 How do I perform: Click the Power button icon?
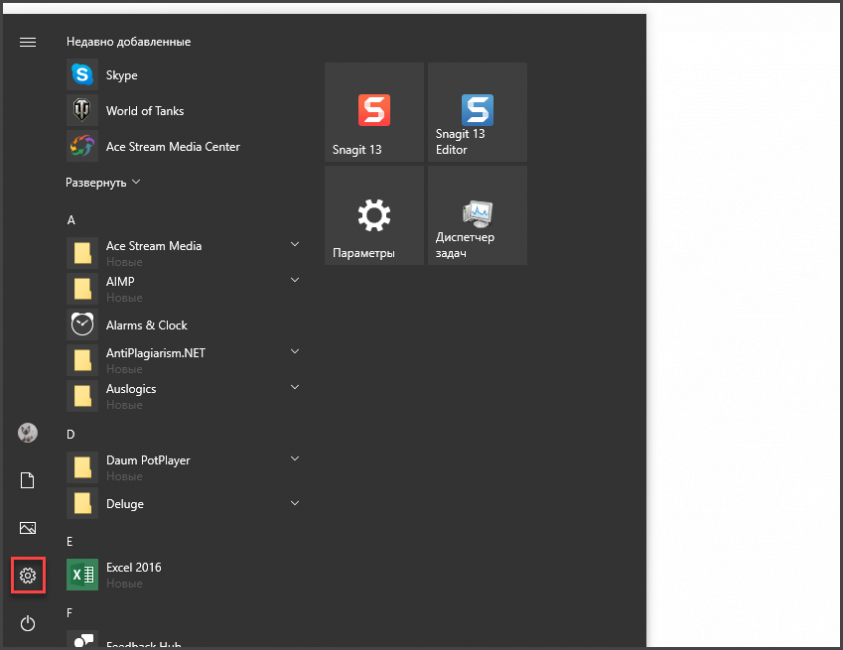pyautogui.click(x=28, y=624)
